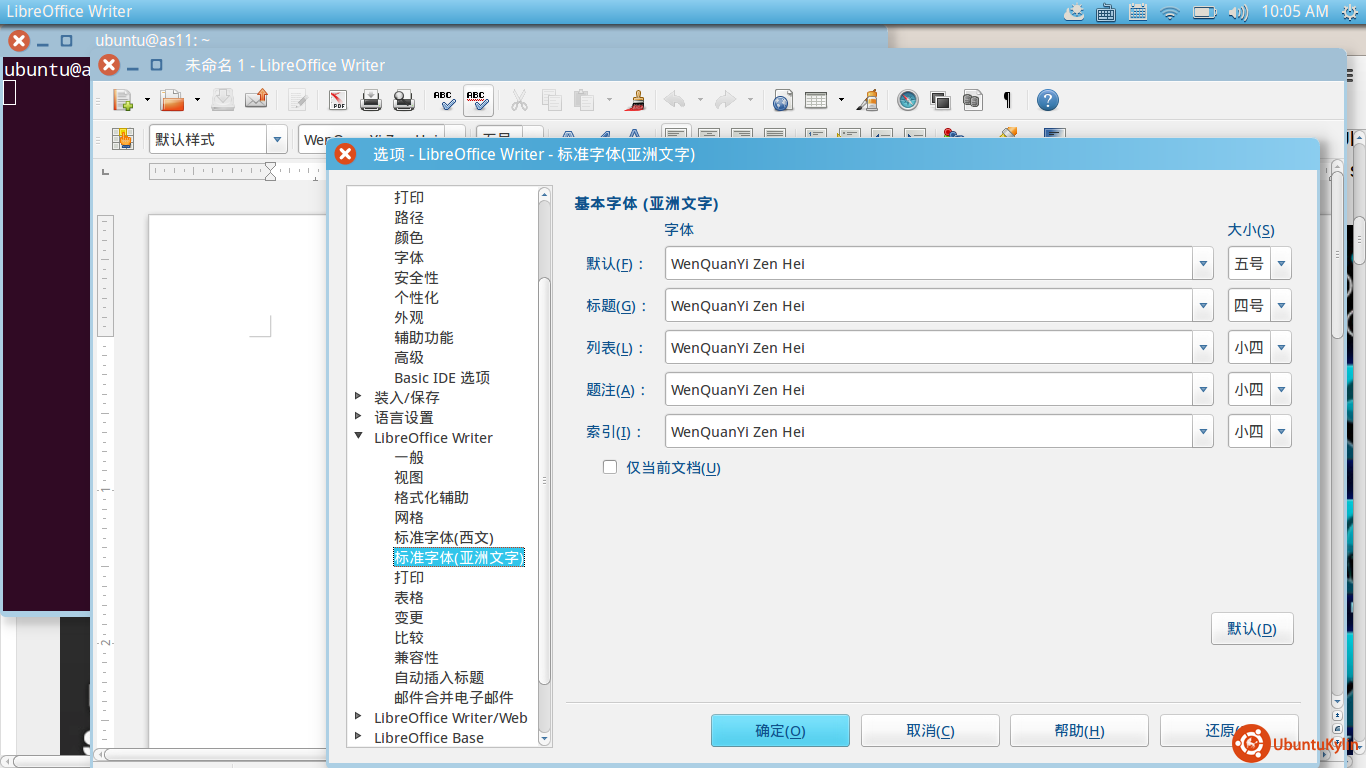Click the 默认(D) reset button
Image resolution: width=1366 pixels, height=768 pixels.
point(1251,629)
